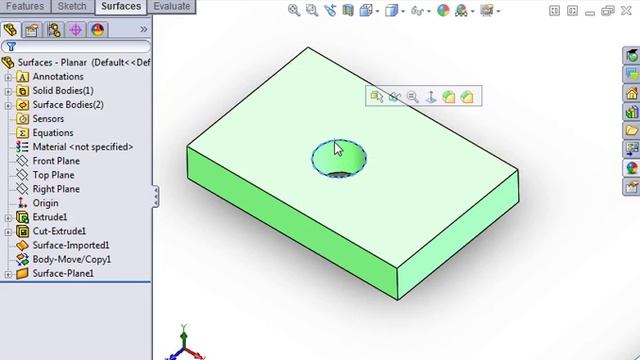
Task: Switch to the ConfigurationManager tab icon
Action: [53, 29]
